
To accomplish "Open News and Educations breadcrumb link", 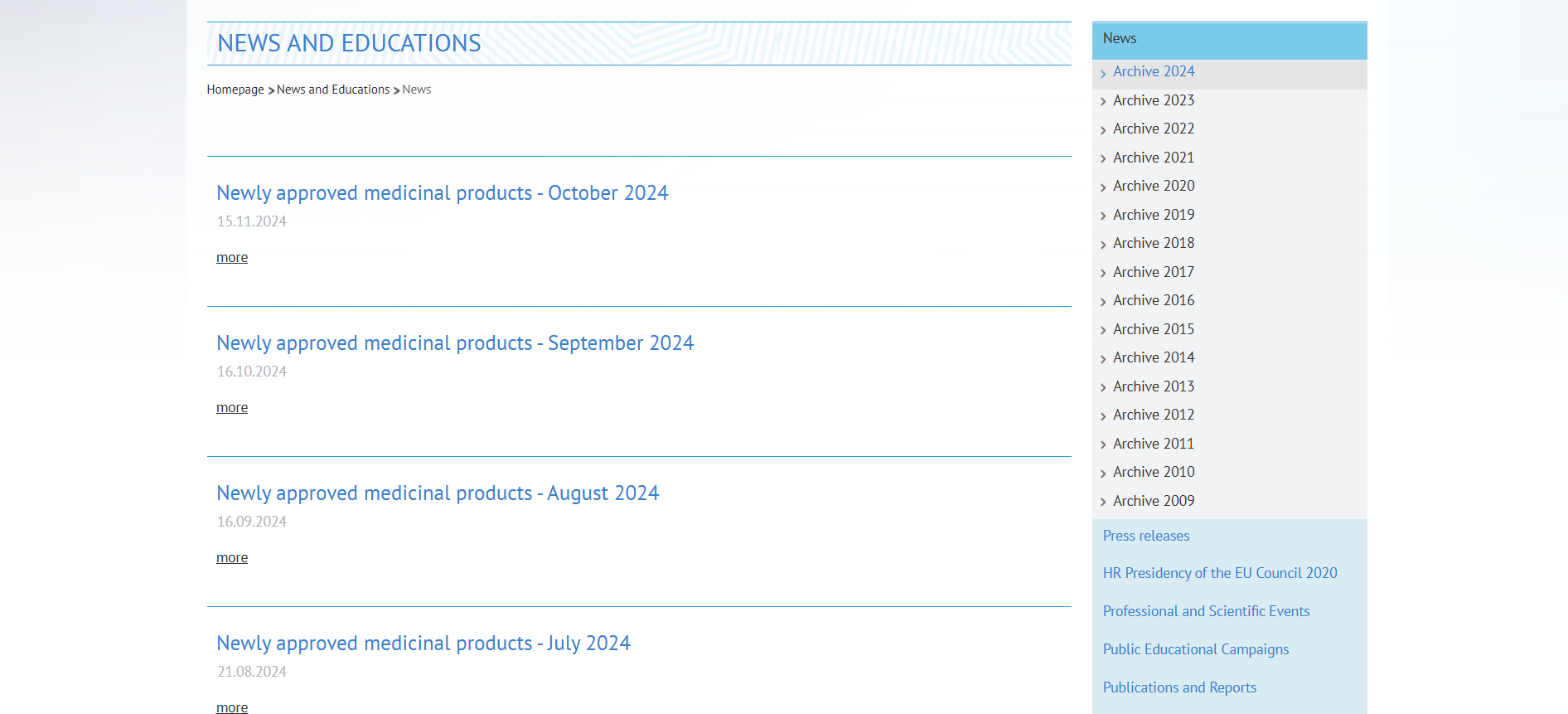I will pos(333,90).
